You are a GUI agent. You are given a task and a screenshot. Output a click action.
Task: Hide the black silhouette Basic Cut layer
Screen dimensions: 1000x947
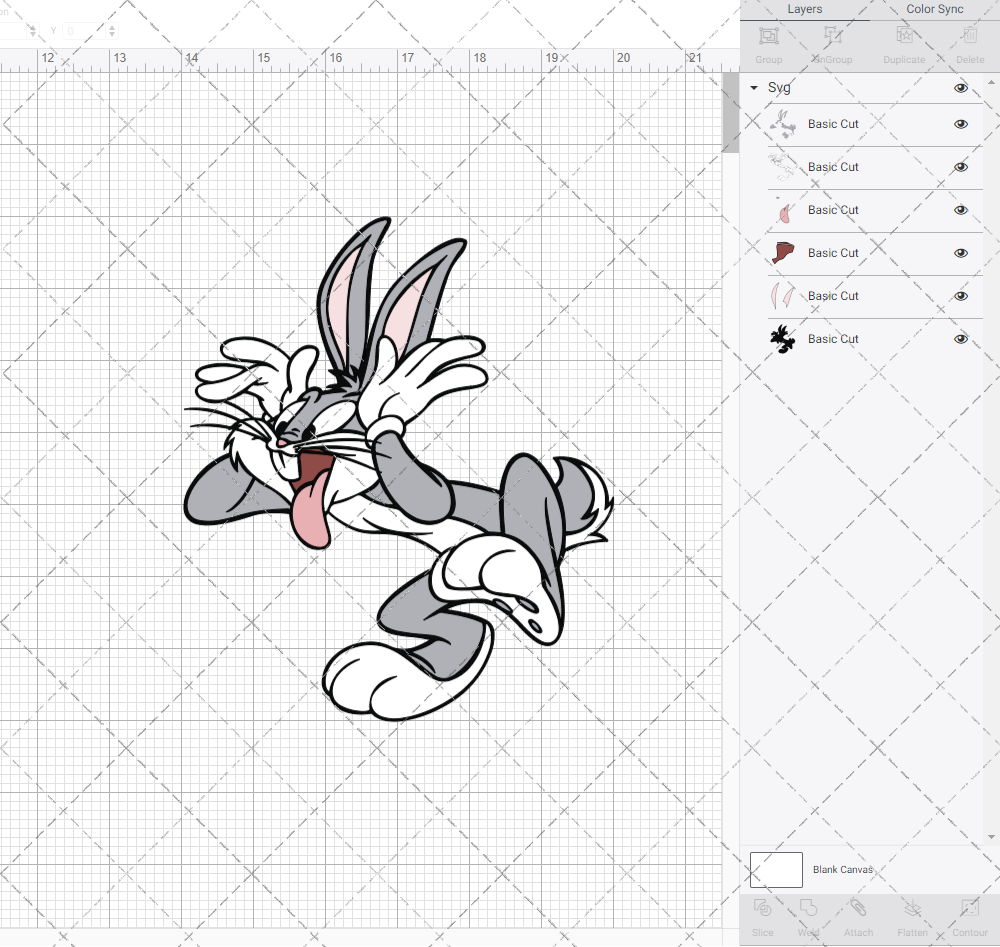point(960,339)
